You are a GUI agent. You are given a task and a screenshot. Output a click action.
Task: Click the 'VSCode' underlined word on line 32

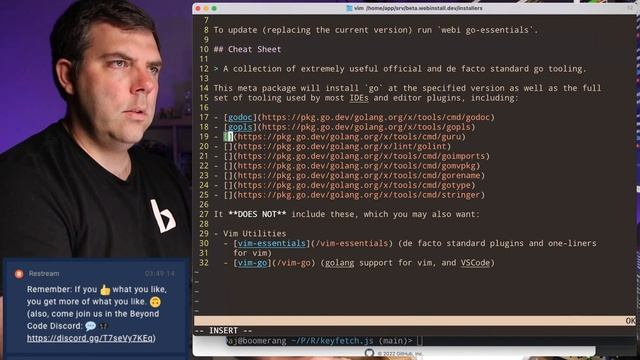tap(475, 263)
